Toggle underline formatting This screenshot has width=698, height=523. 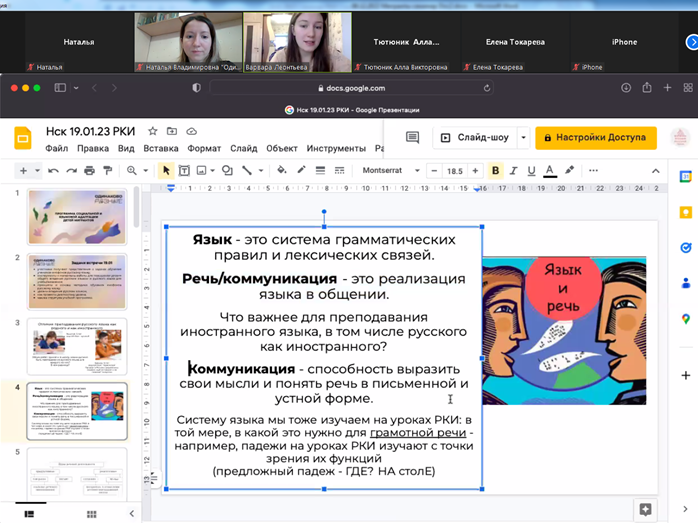[531, 171]
